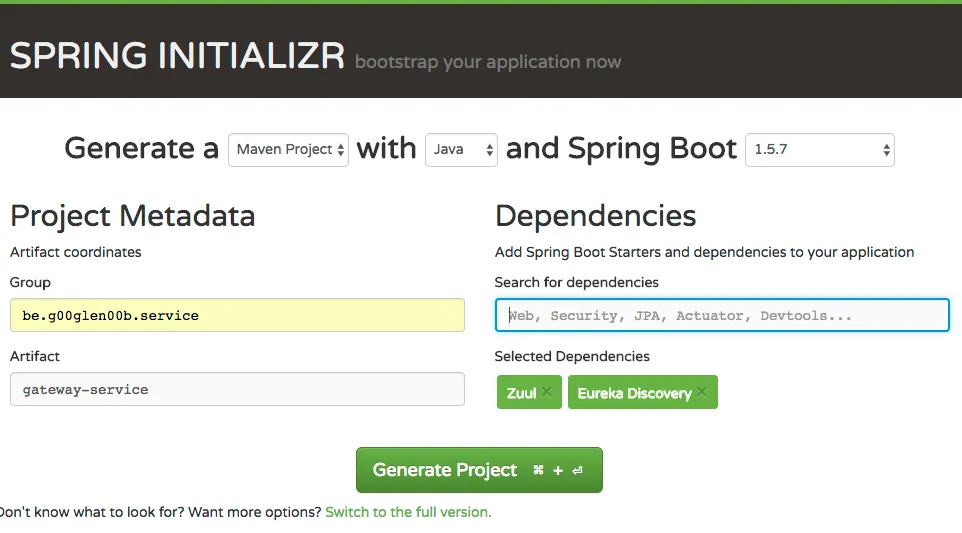Viewport: 962px width, 533px height.
Task: Click the bootstrap your application now tagline
Action: (488, 62)
